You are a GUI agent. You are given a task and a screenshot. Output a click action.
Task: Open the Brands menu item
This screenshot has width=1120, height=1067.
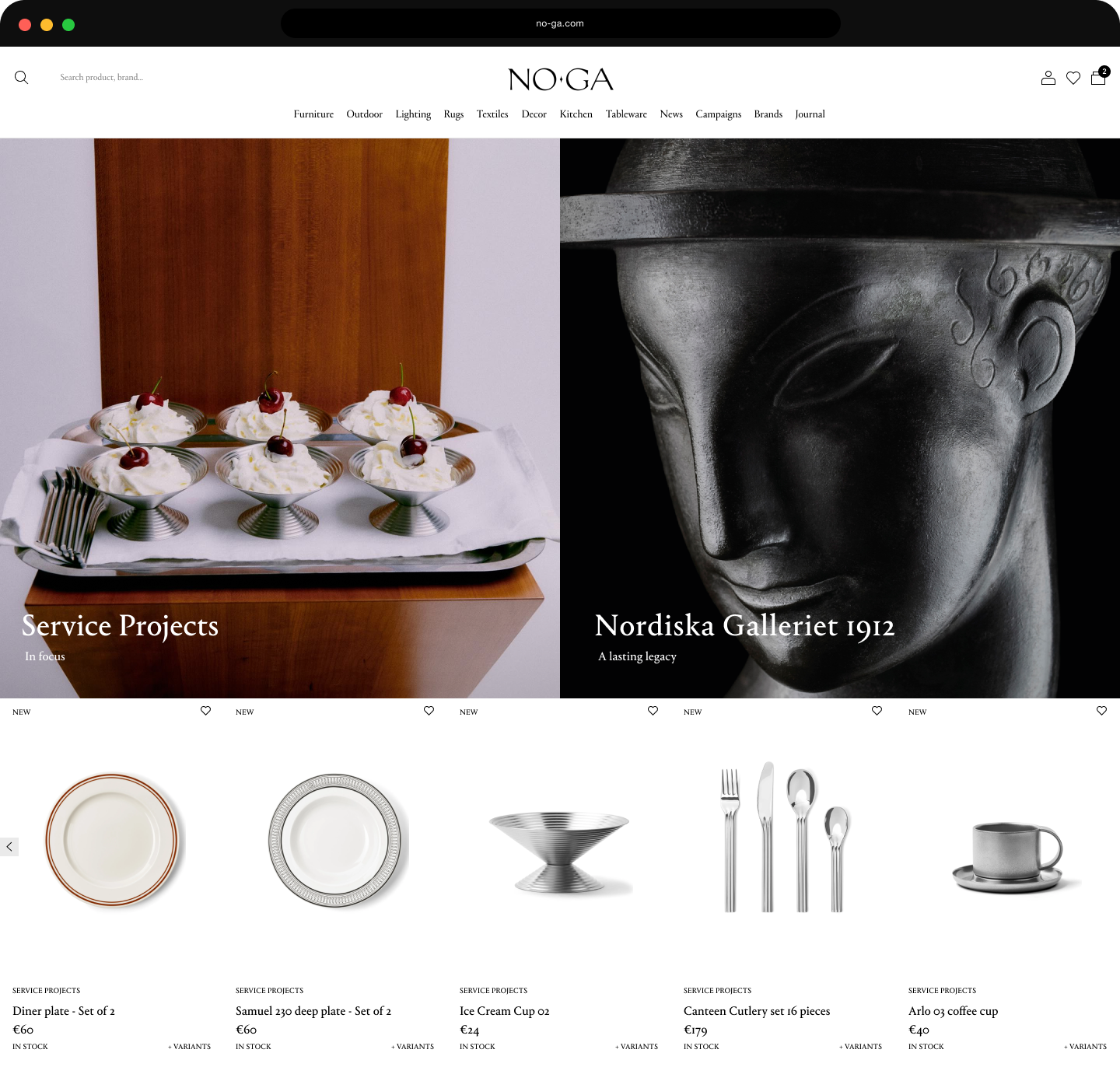point(768,114)
